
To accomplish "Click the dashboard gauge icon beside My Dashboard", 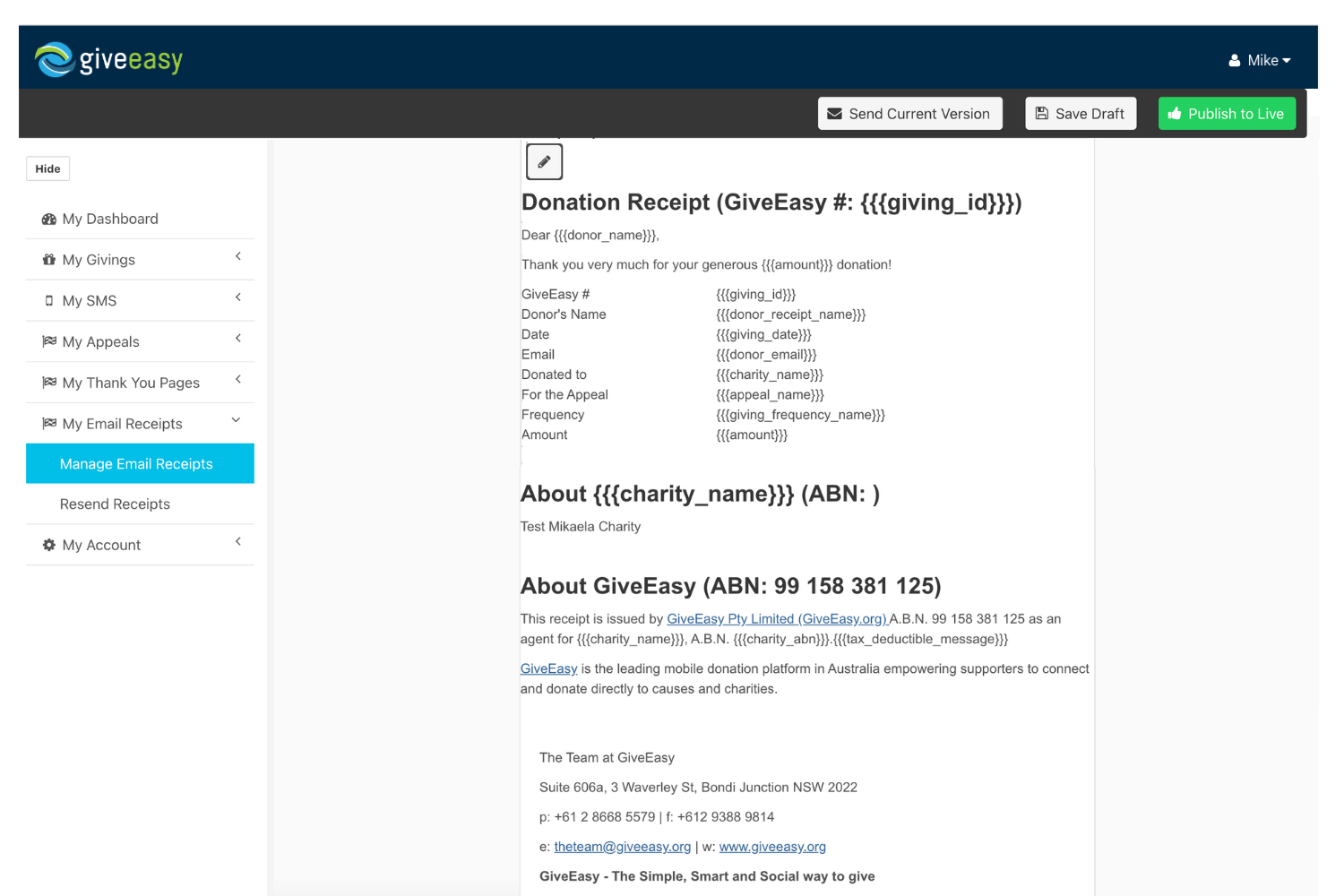I will (48, 218).
